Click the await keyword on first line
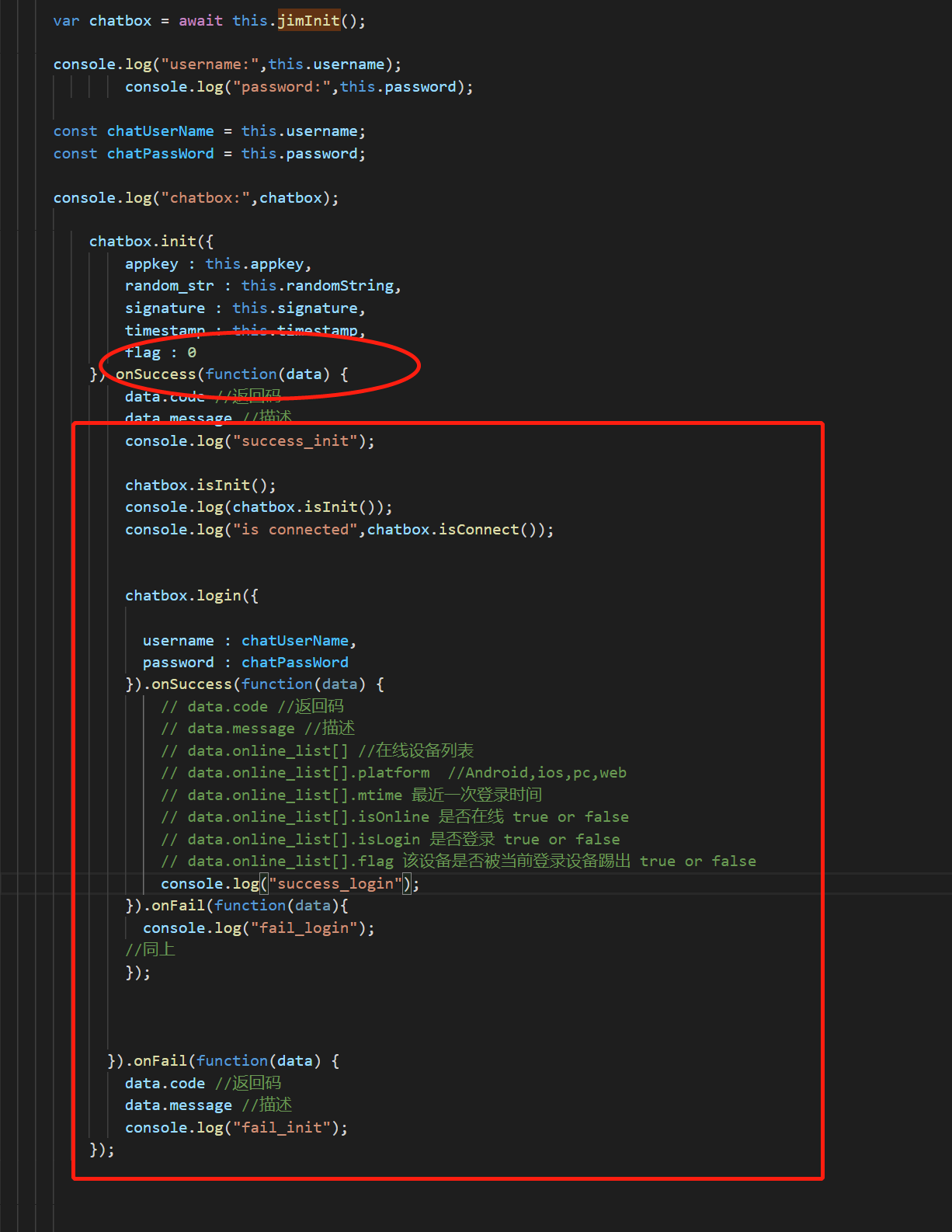Screen dimensions: 952x1232 (x=200, y=20)
